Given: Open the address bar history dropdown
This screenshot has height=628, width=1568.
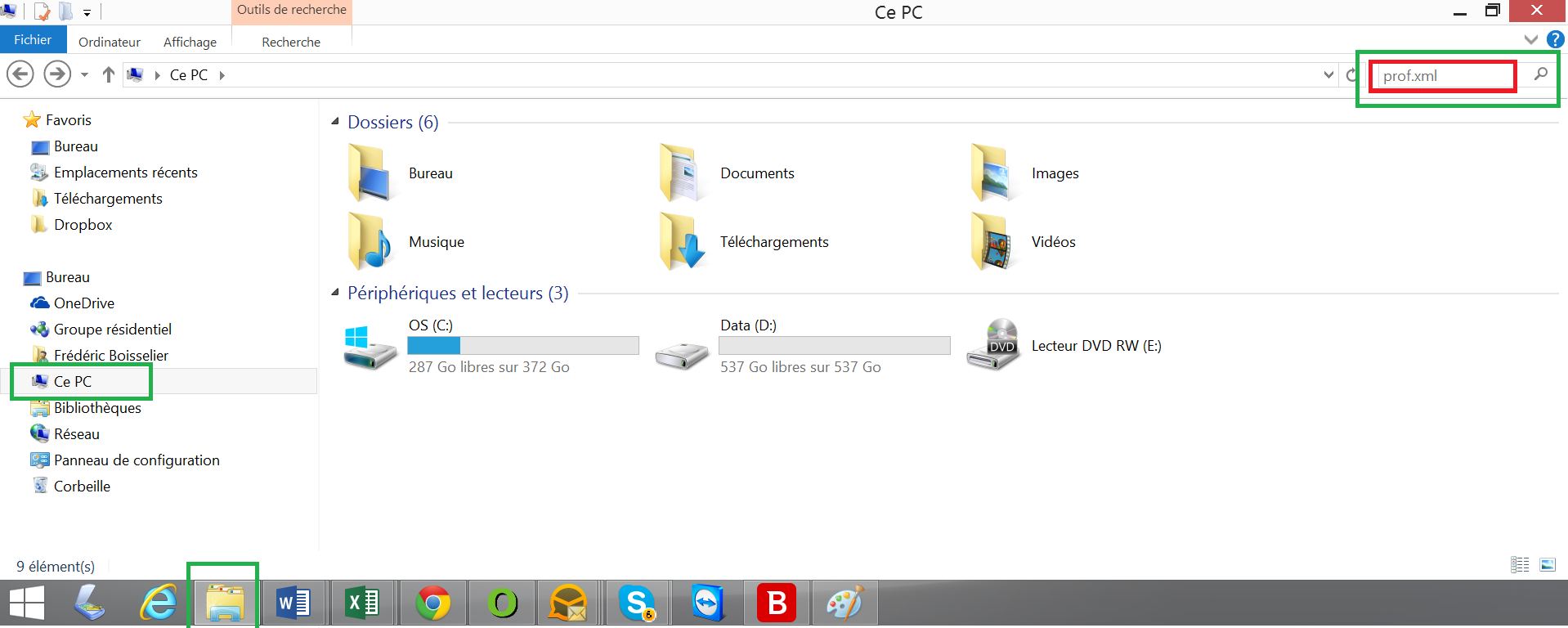Looking at the screenshot, I should (1328, 74).
